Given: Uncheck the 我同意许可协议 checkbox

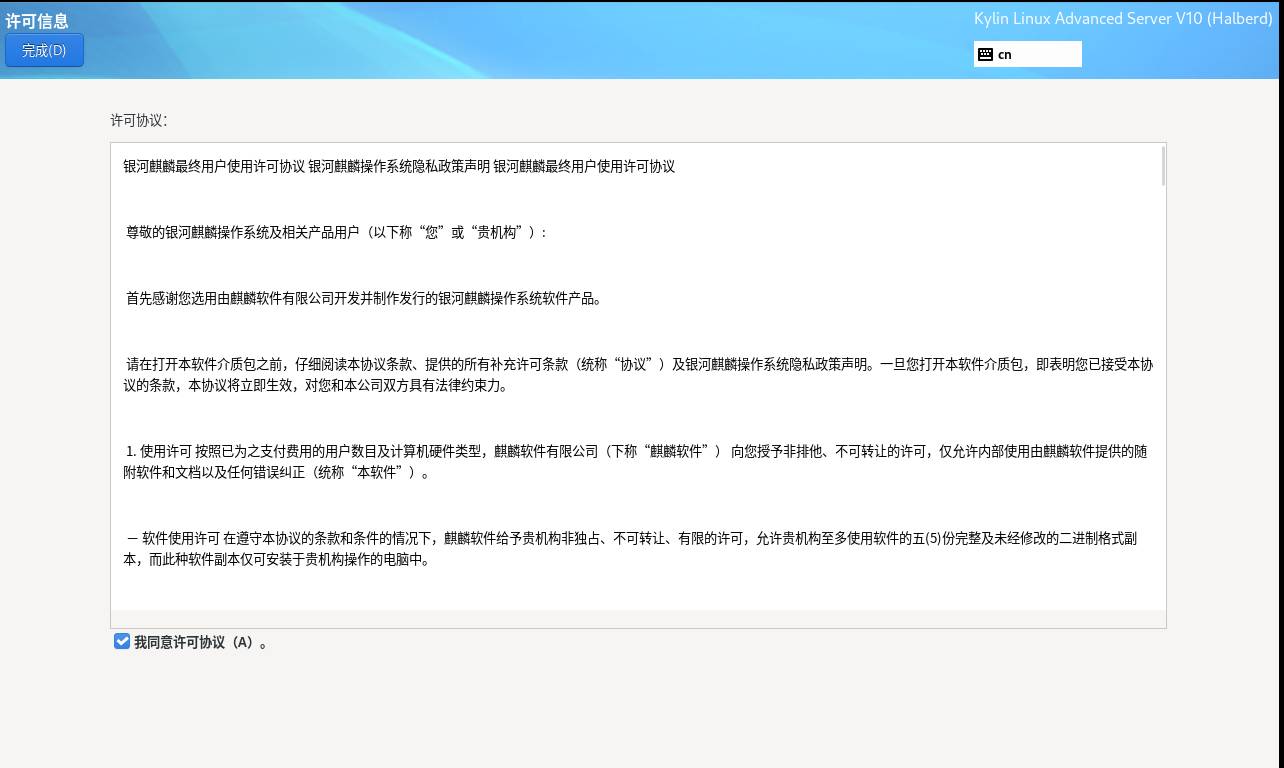Looking at the screenshot, I should (122, 641).
